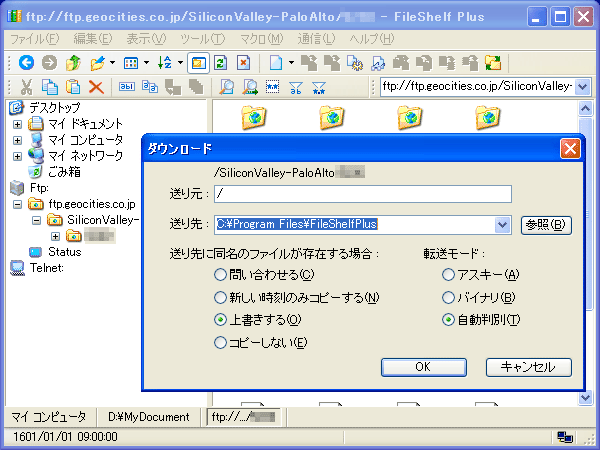Open the 通信(L) menu
The height and width of the screenshot is (450, 600).
pos(316,39)
